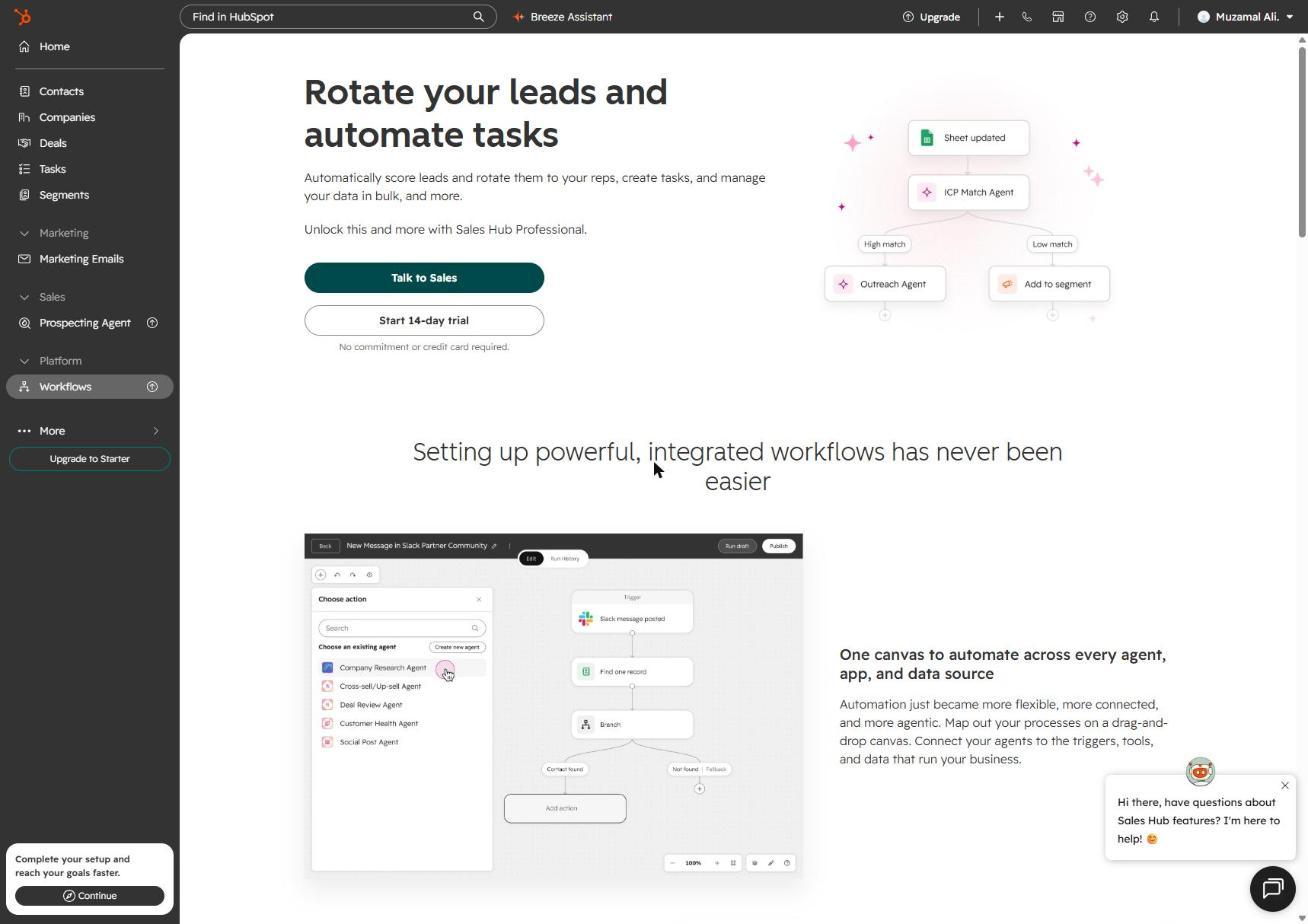Click upgrade arrow icon beside Workflows
The image size is (1308, 924).
(153, 387)
